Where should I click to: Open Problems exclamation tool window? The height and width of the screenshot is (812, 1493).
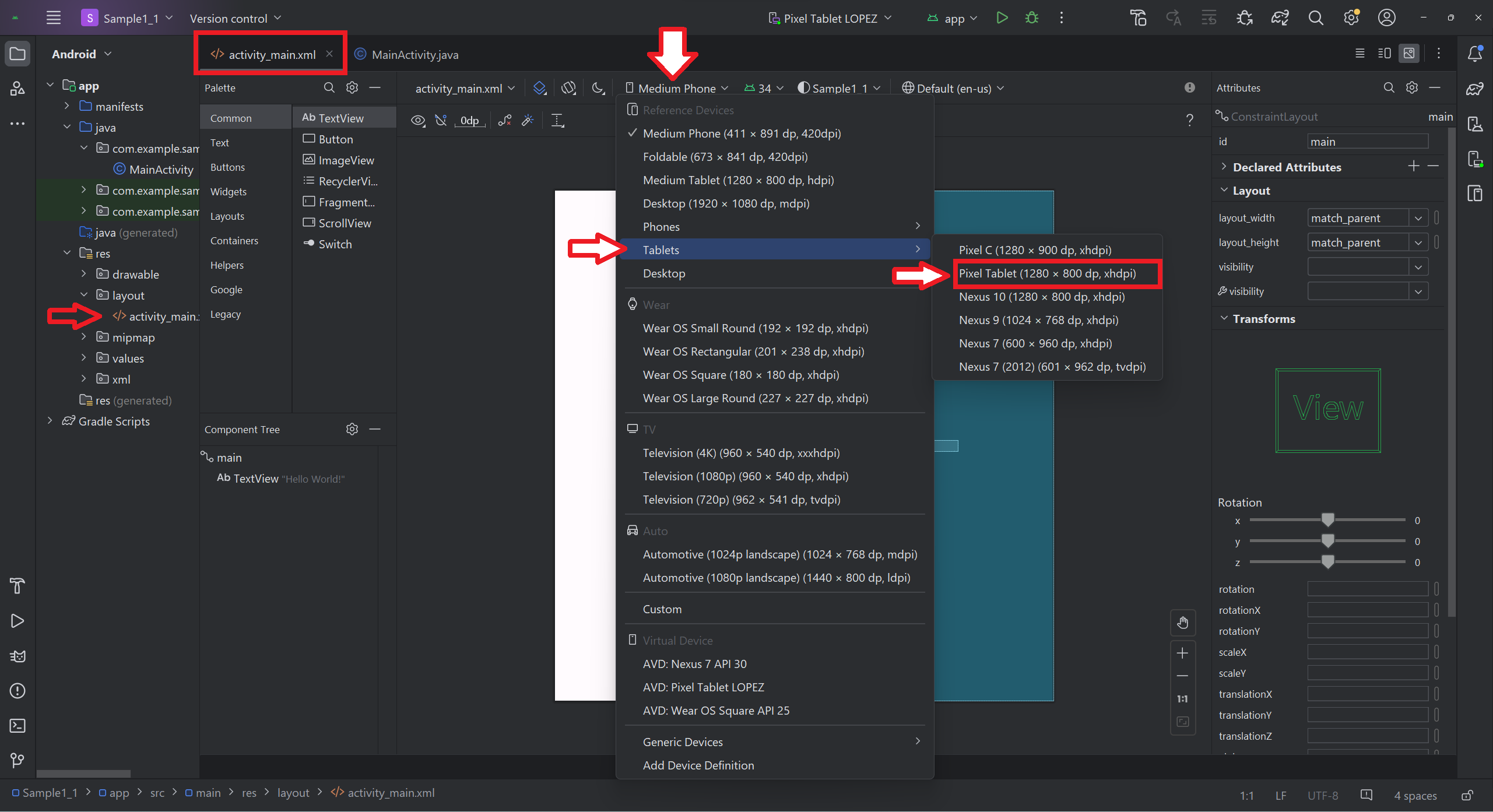pos(17,691)
